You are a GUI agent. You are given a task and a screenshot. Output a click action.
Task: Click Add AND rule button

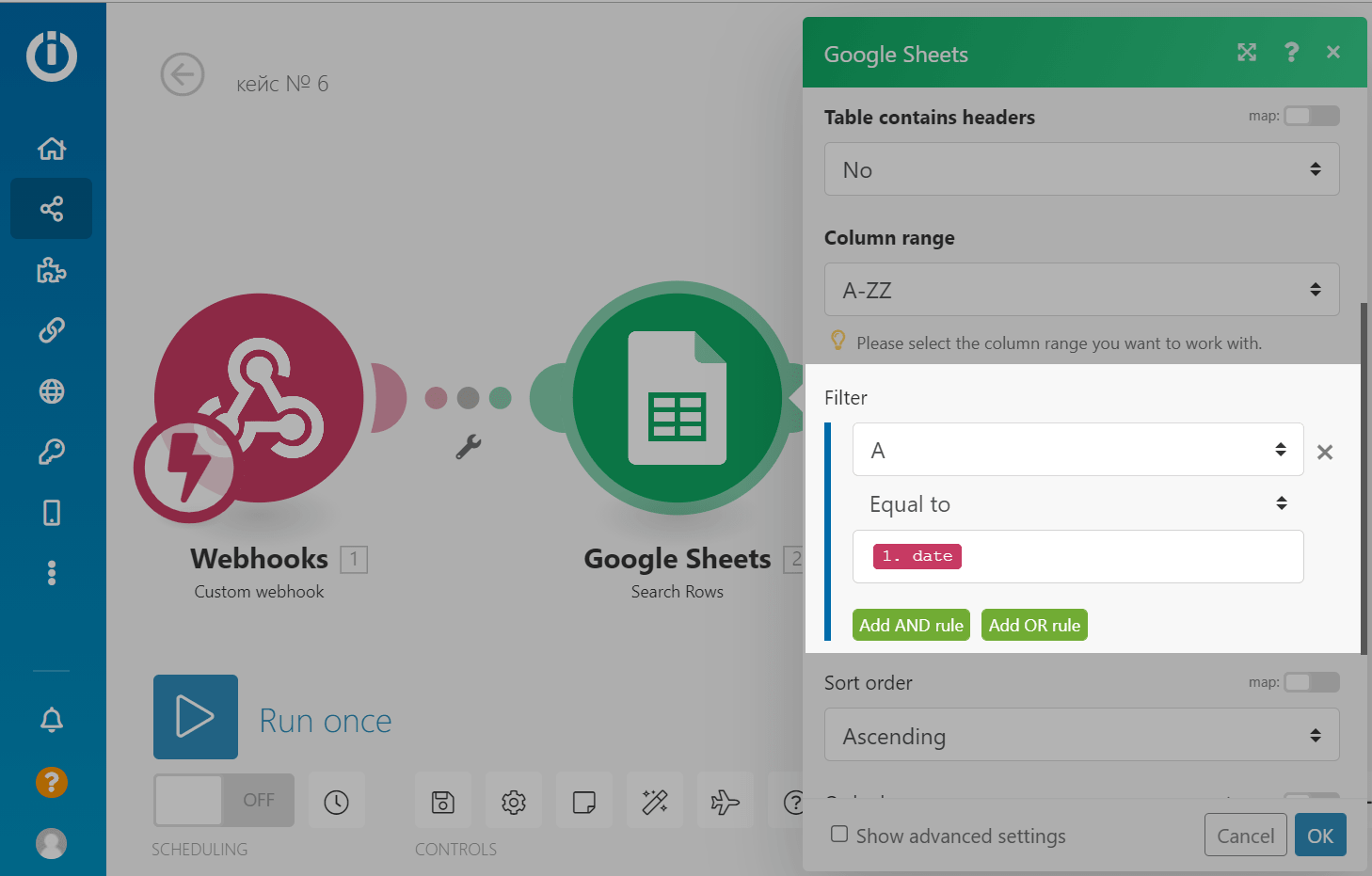(910, 626)
